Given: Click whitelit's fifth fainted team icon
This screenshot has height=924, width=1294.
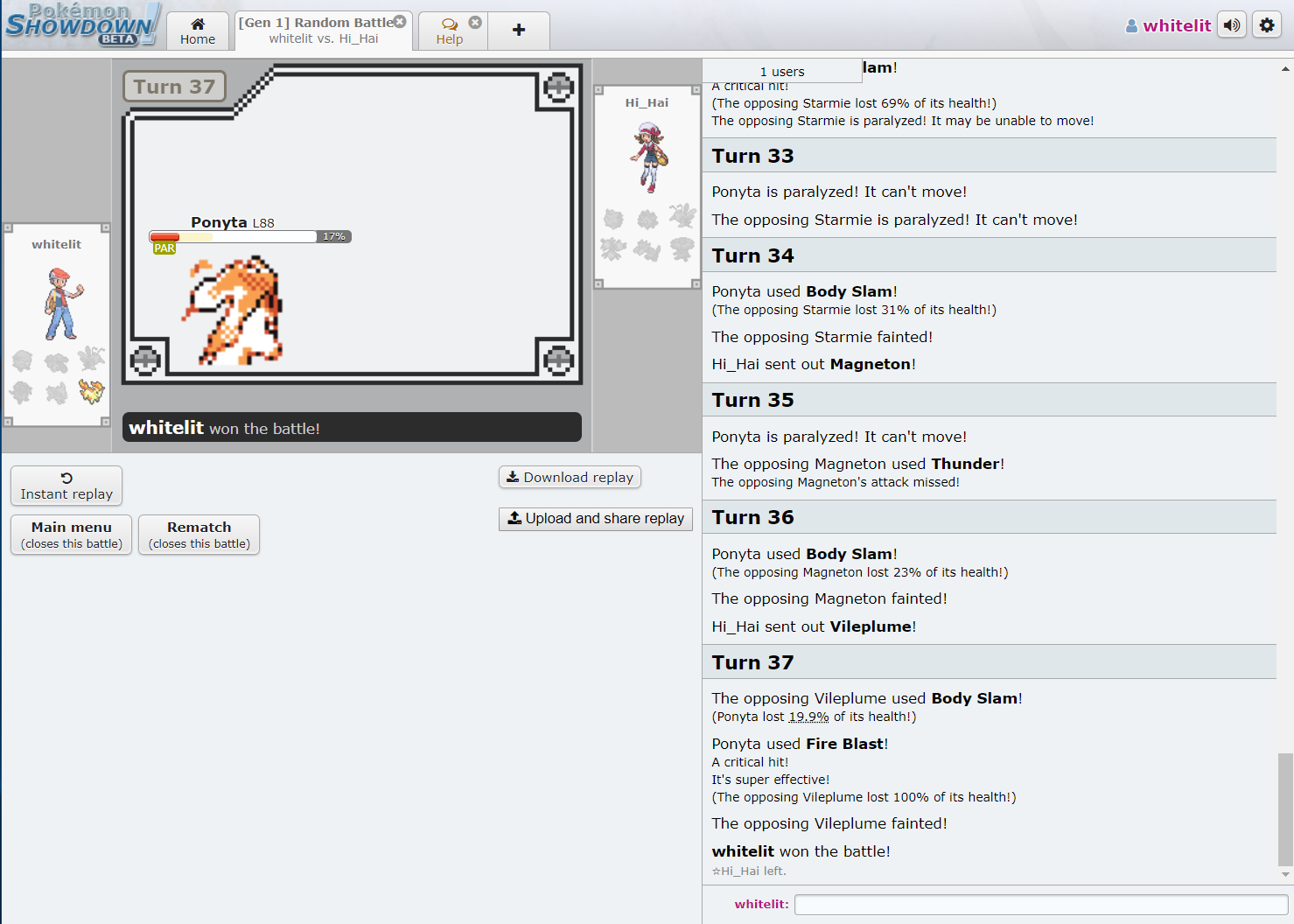Looking at the screenshot, I should click(57, 393).
